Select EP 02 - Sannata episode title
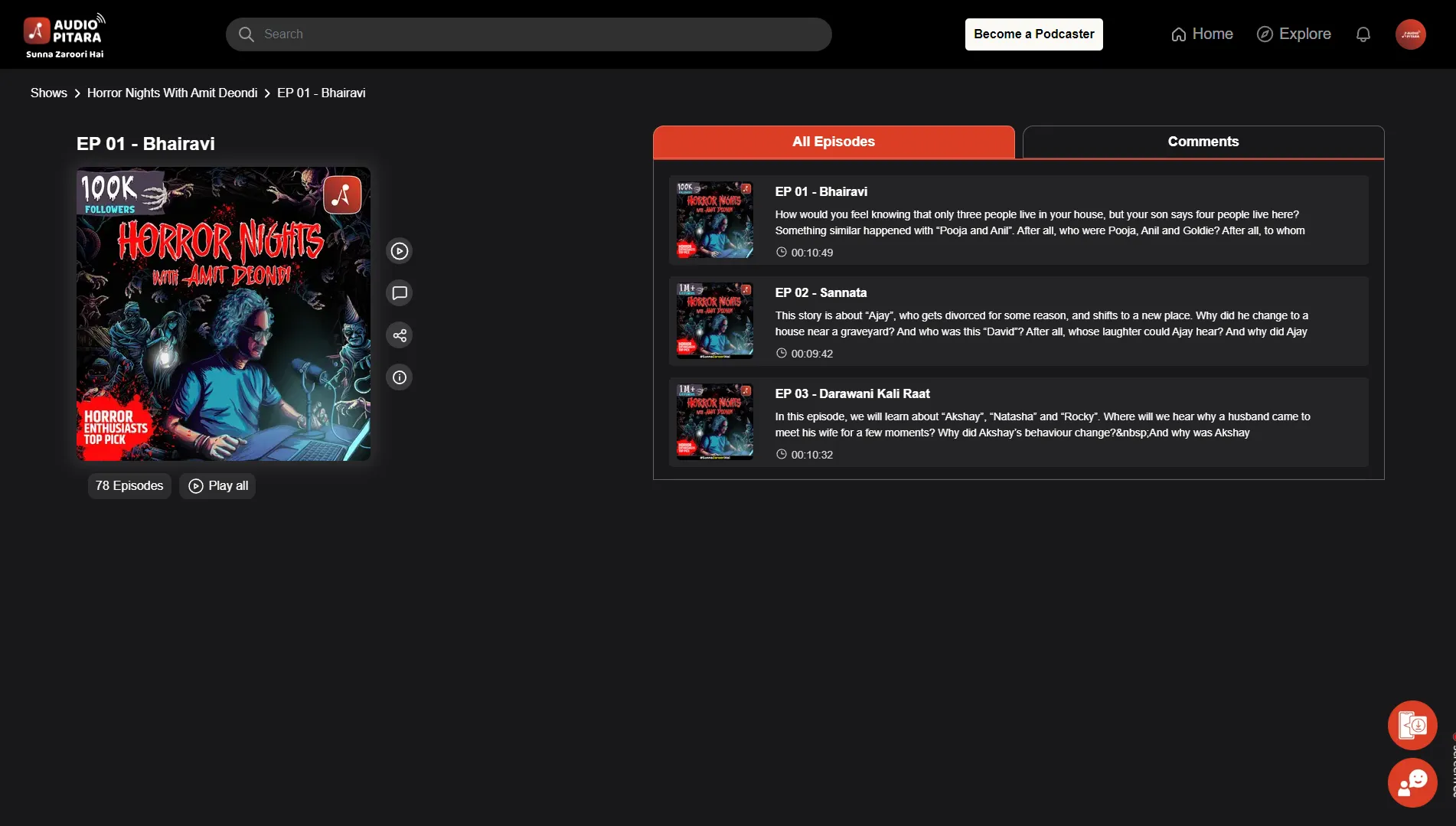 (x=821, y=292)
